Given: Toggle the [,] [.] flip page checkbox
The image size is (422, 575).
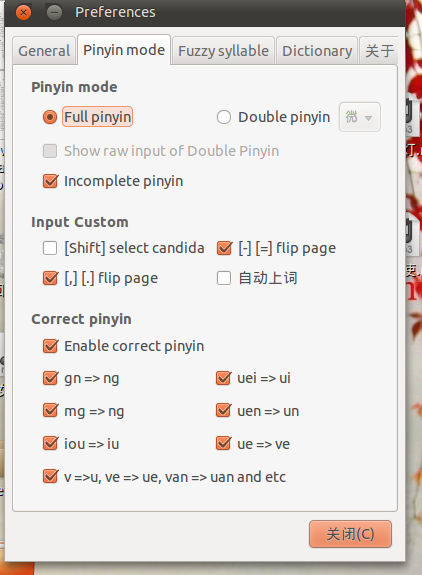Looking at the screenshot, I should coord(50,278).
